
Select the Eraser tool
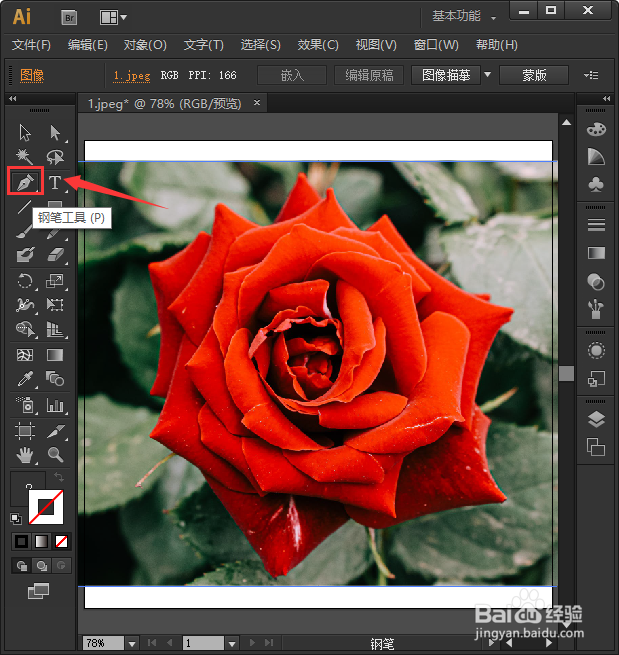click(55, 254)
